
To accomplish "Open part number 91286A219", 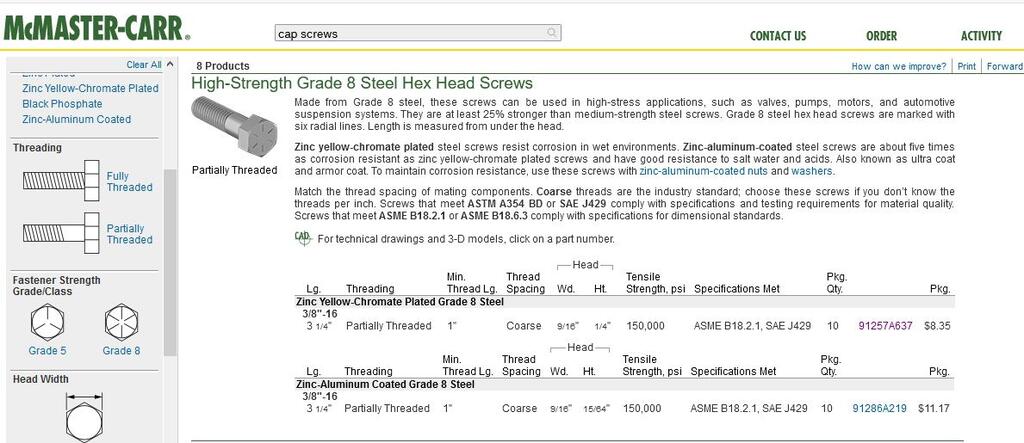I will [x=879, y=408].
